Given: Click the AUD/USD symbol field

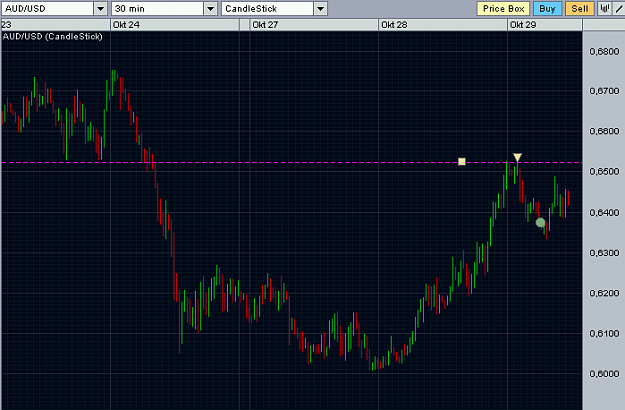Looking at the screenshot, I should tap(48, 9).
